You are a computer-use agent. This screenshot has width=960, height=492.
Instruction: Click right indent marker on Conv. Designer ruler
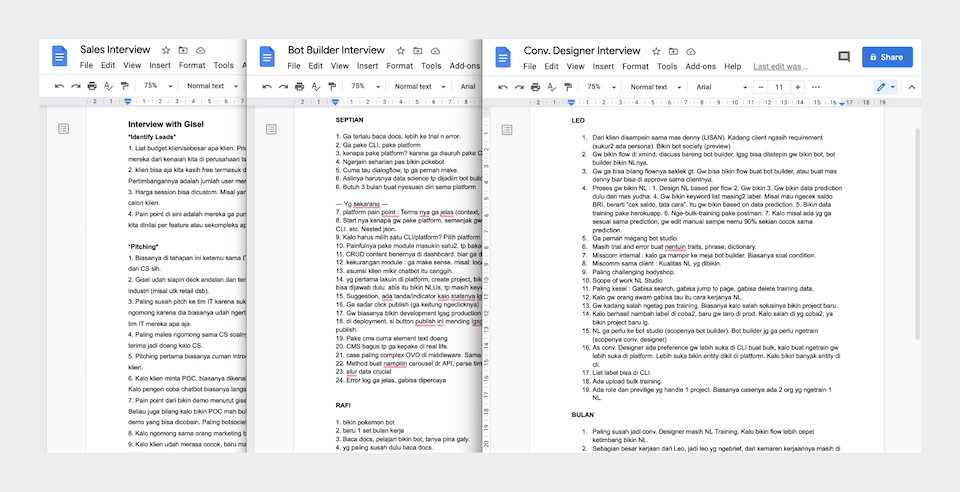[842, 103]
